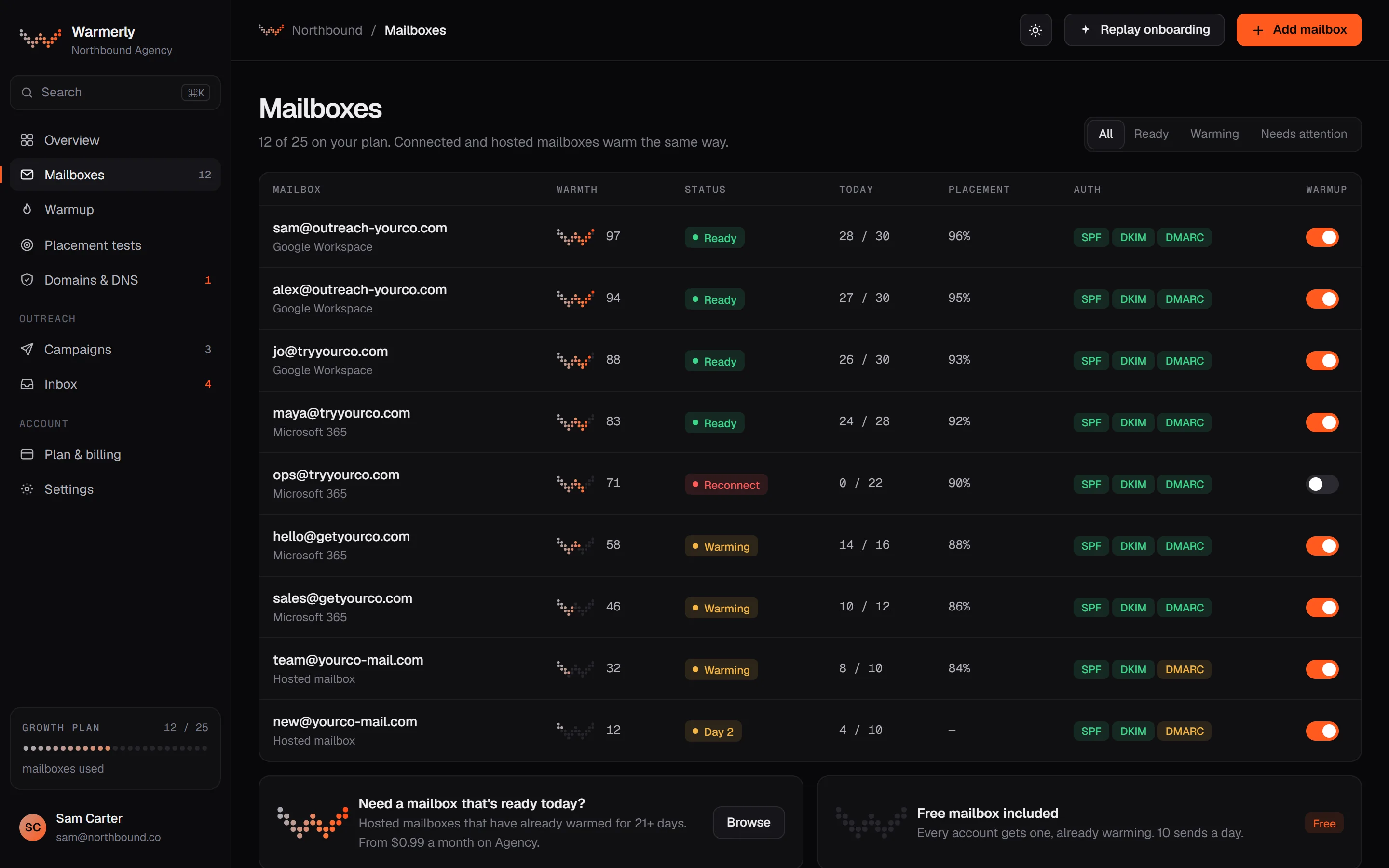Click the breadcrumb Northbound logo icon
Screen dimensions: 1389x868
tap(271, 30)
